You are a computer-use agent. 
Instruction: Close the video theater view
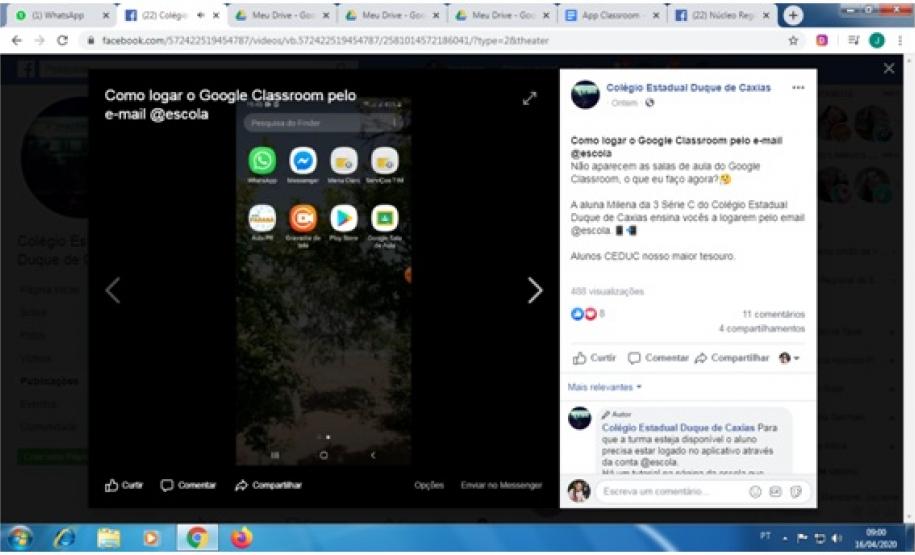coord(889,68)
